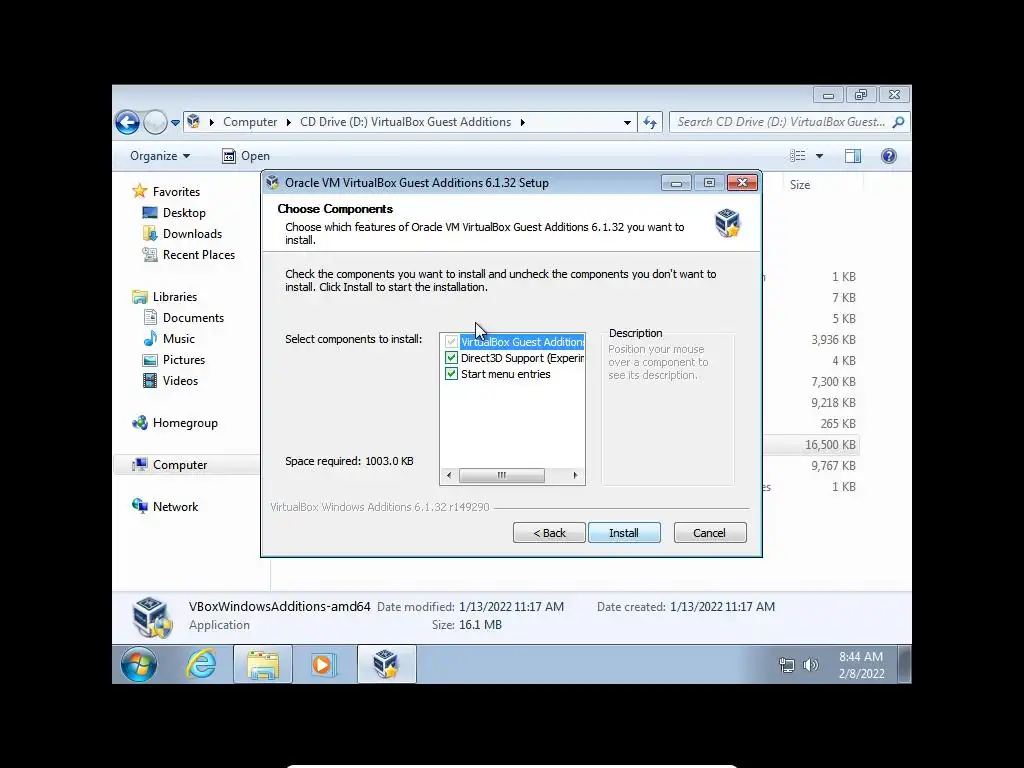Click Computer in the address bar
The width and height of the screenshot is (1024, 768).
(x=250, y=122)
